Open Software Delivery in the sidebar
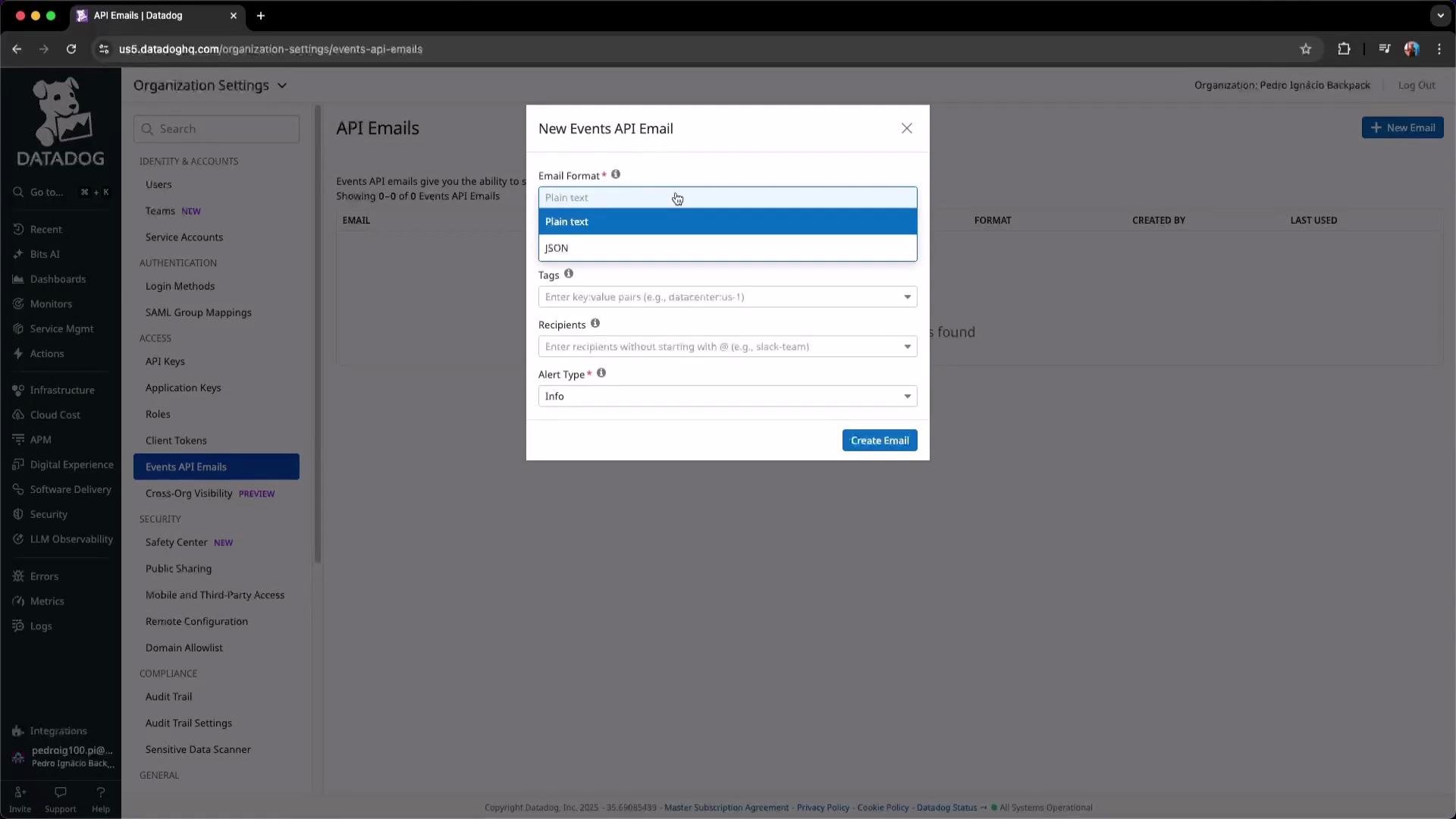This screenshot has width=1456, height=819. pos(71,490)
